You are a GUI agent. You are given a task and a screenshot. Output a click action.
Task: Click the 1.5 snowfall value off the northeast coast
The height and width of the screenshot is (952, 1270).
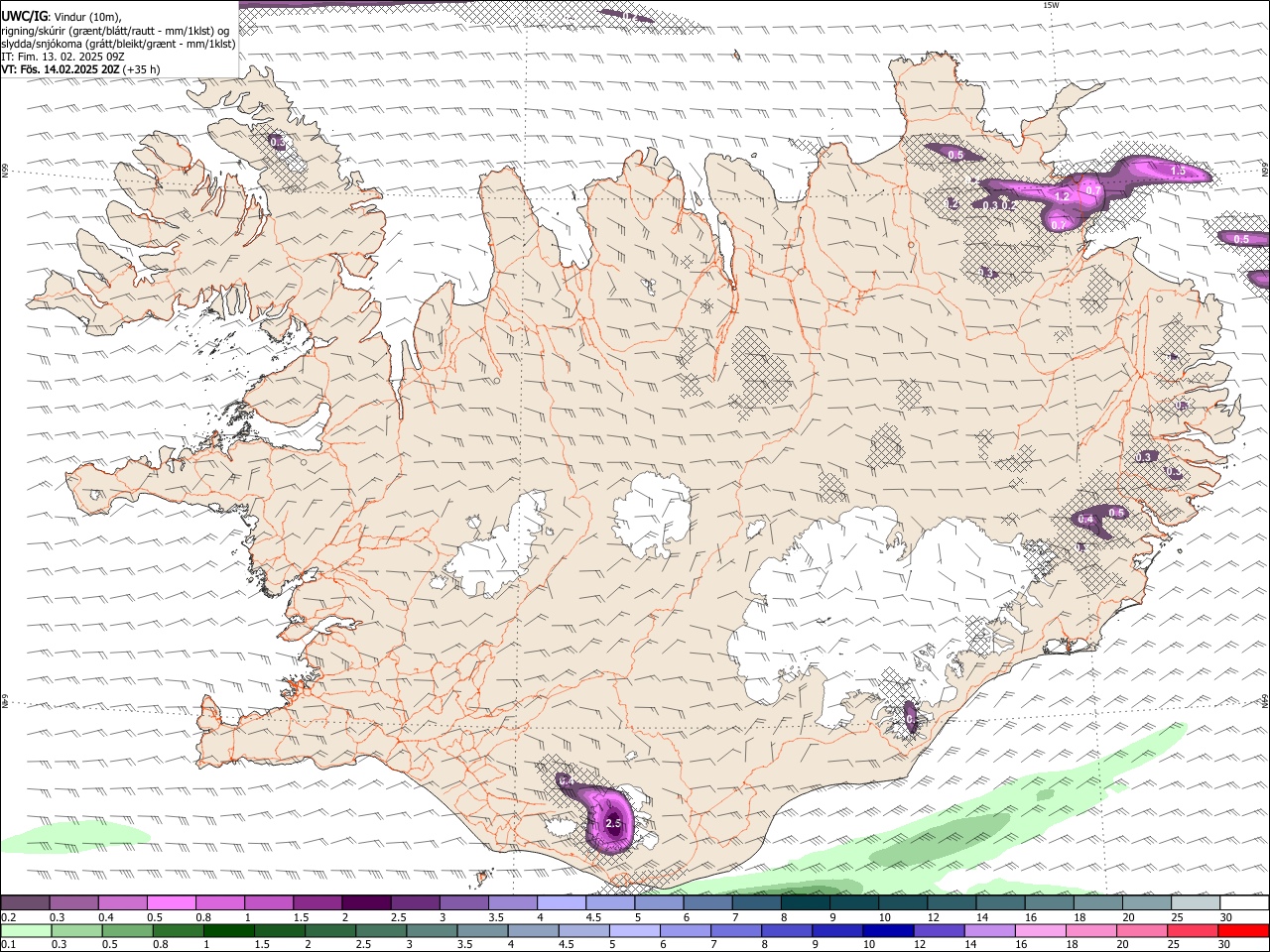click(x=1178, y=171)
